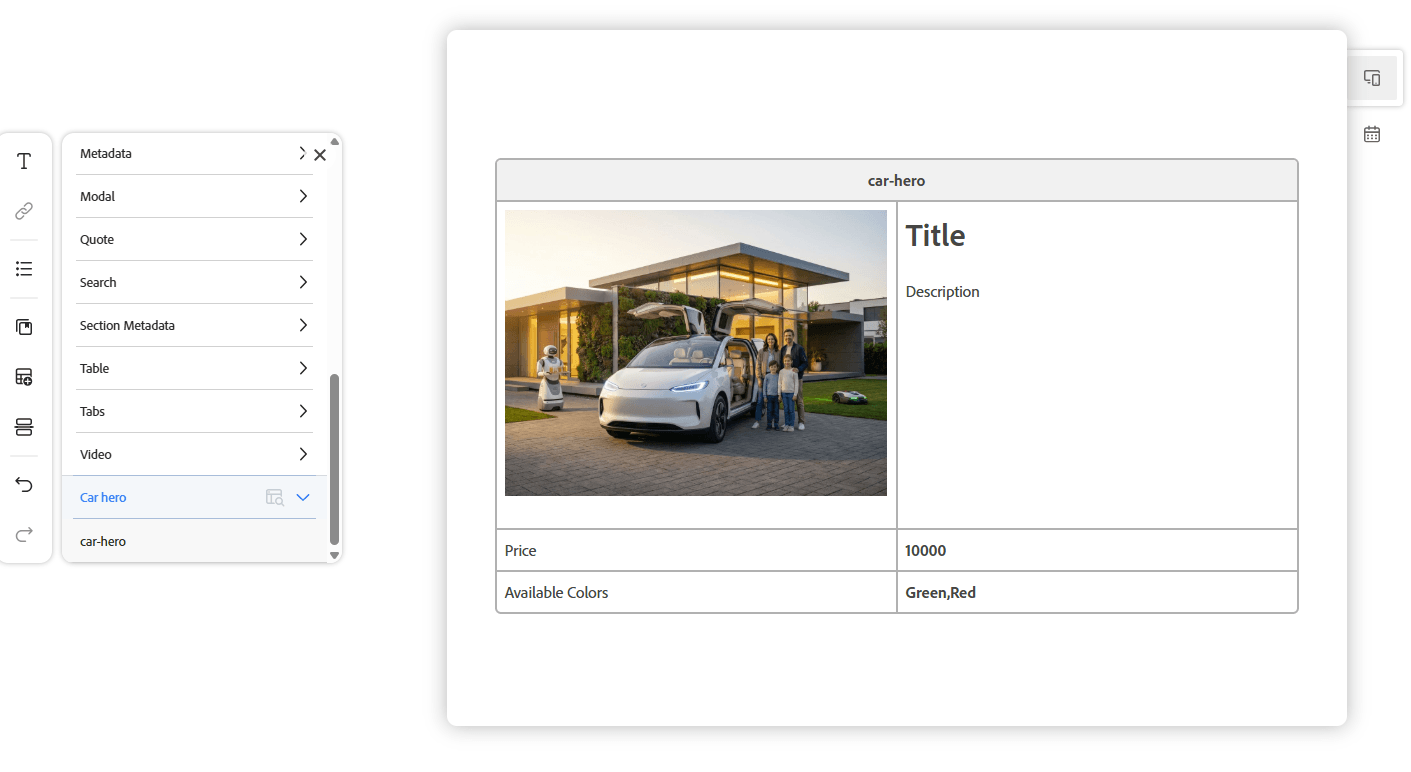This screenshot has width=1411, height=772.
Task: Click the library scrollbar up arrow
Action: pyautogui.click(x=334, y=141)
